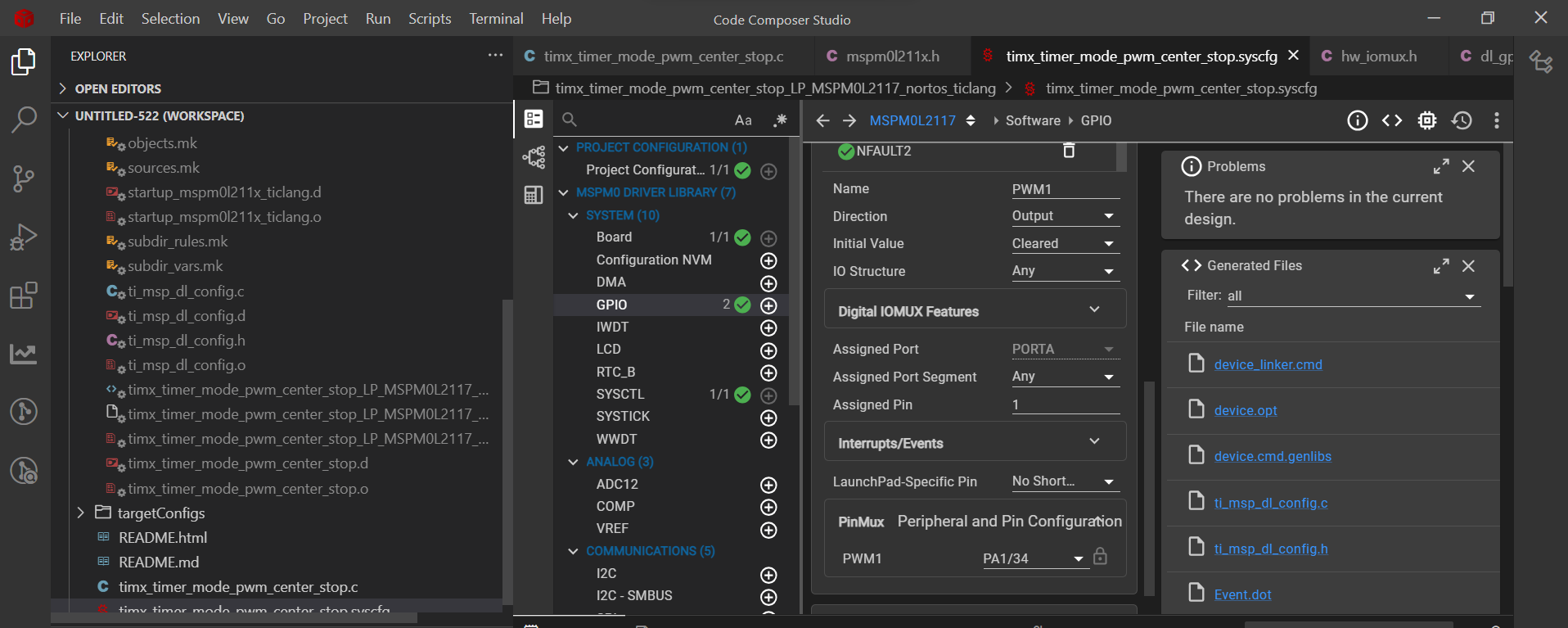The height and width of the screenshot is (628, 1568).
Task: Open the Run and Debug view
Action: [24, 237]
